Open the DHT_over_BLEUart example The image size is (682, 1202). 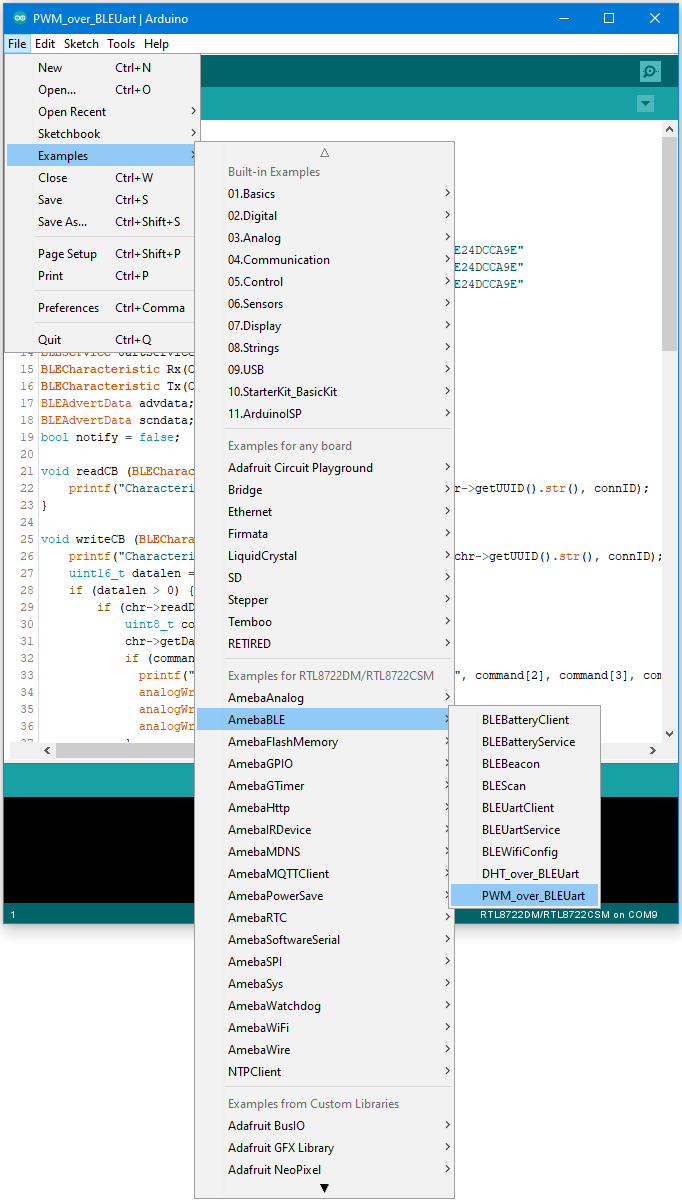530,874
